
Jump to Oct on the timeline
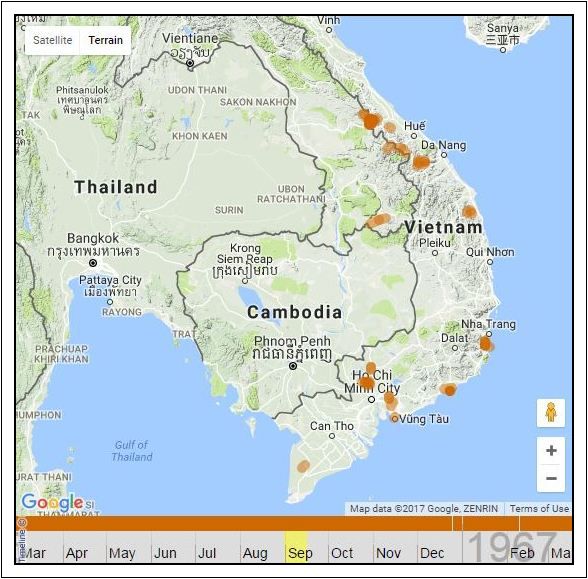tap(342, 553)
